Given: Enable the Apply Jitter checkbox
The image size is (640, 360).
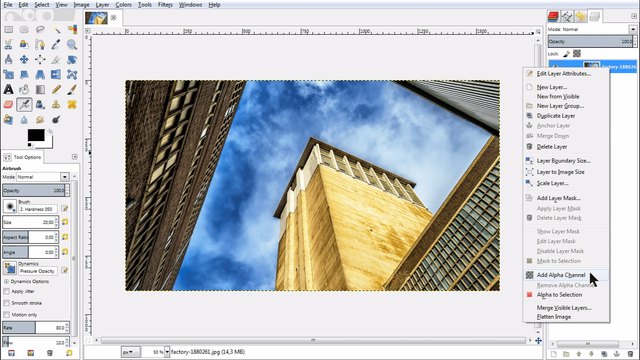Looking at the screenshot, I should pos(7,291).
